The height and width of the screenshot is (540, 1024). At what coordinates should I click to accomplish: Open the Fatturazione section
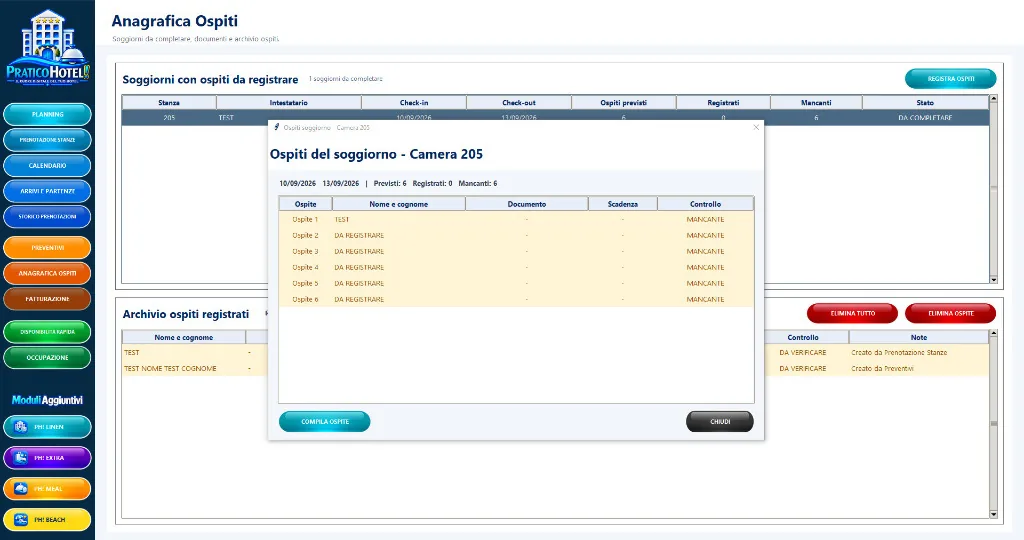pos(48,299)
